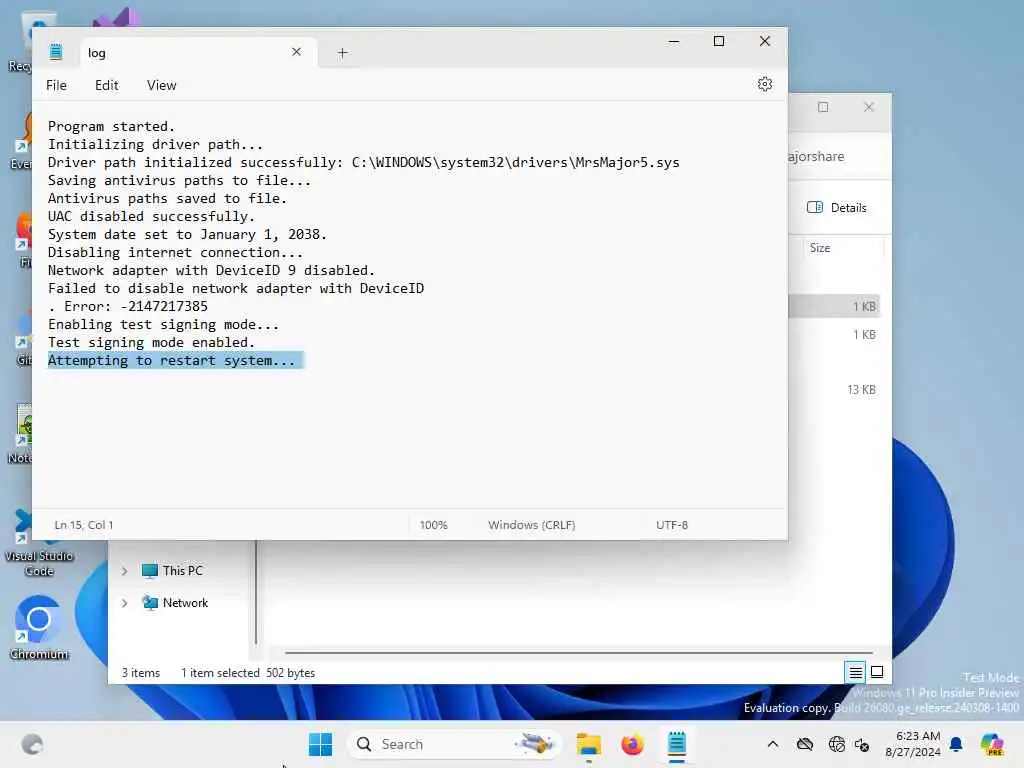This screenshot has width=1024, height=768.
Task: Click Notepad icon in taskbar
Action: [677, 744]
